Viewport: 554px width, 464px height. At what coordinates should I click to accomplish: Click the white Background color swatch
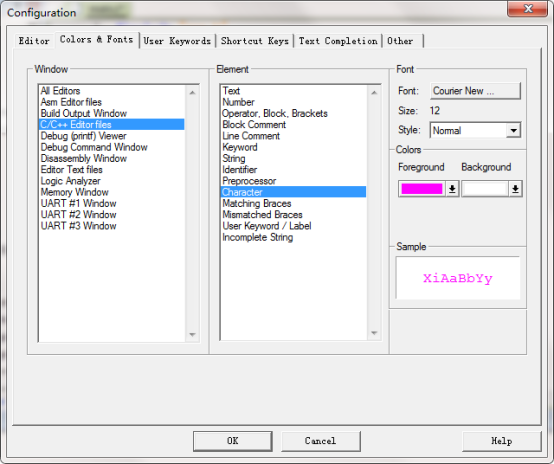pos(485,189)
